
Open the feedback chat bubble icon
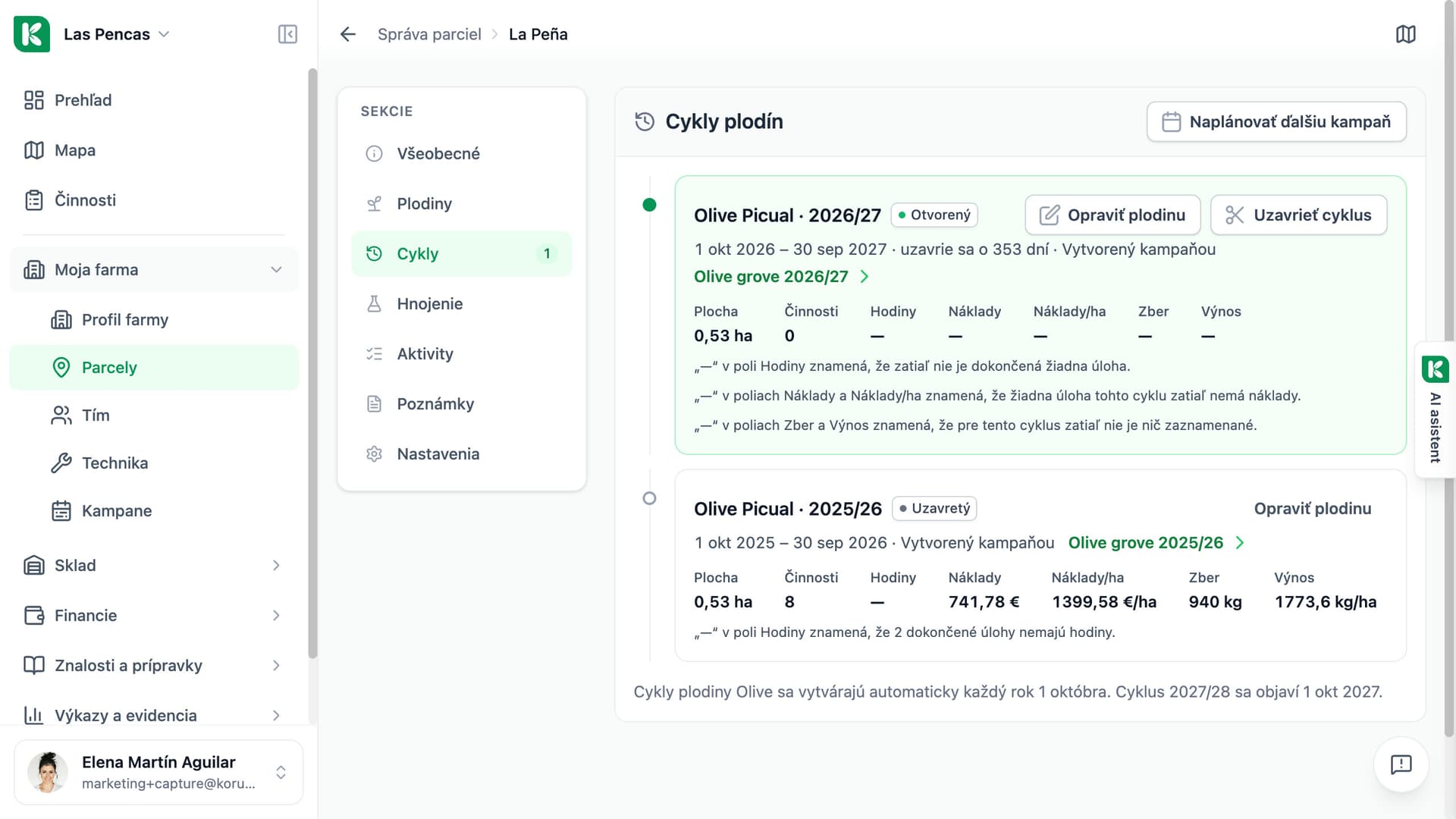pos(1401,764)
